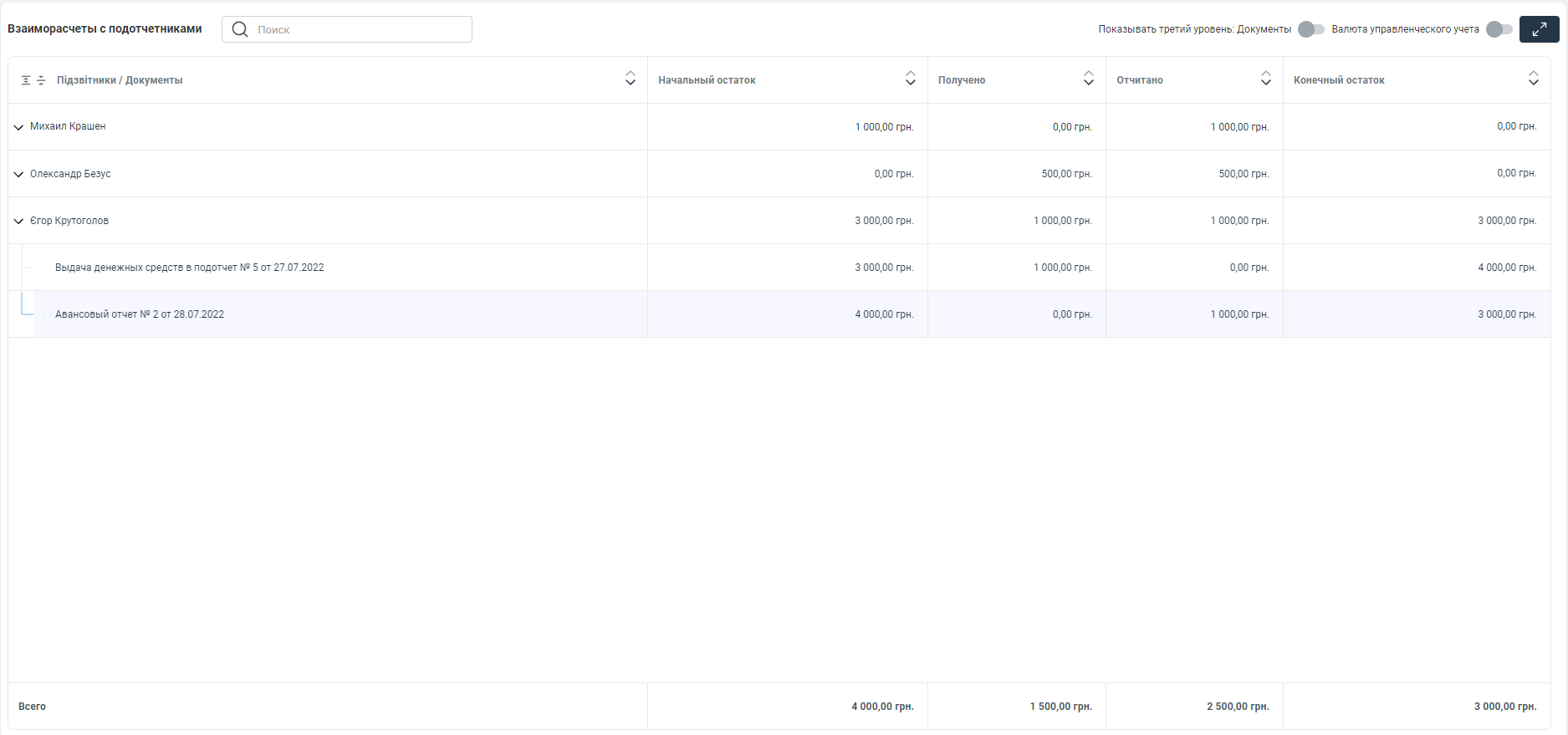Open Выдача денежных средств в подотчет № 5

189,268
